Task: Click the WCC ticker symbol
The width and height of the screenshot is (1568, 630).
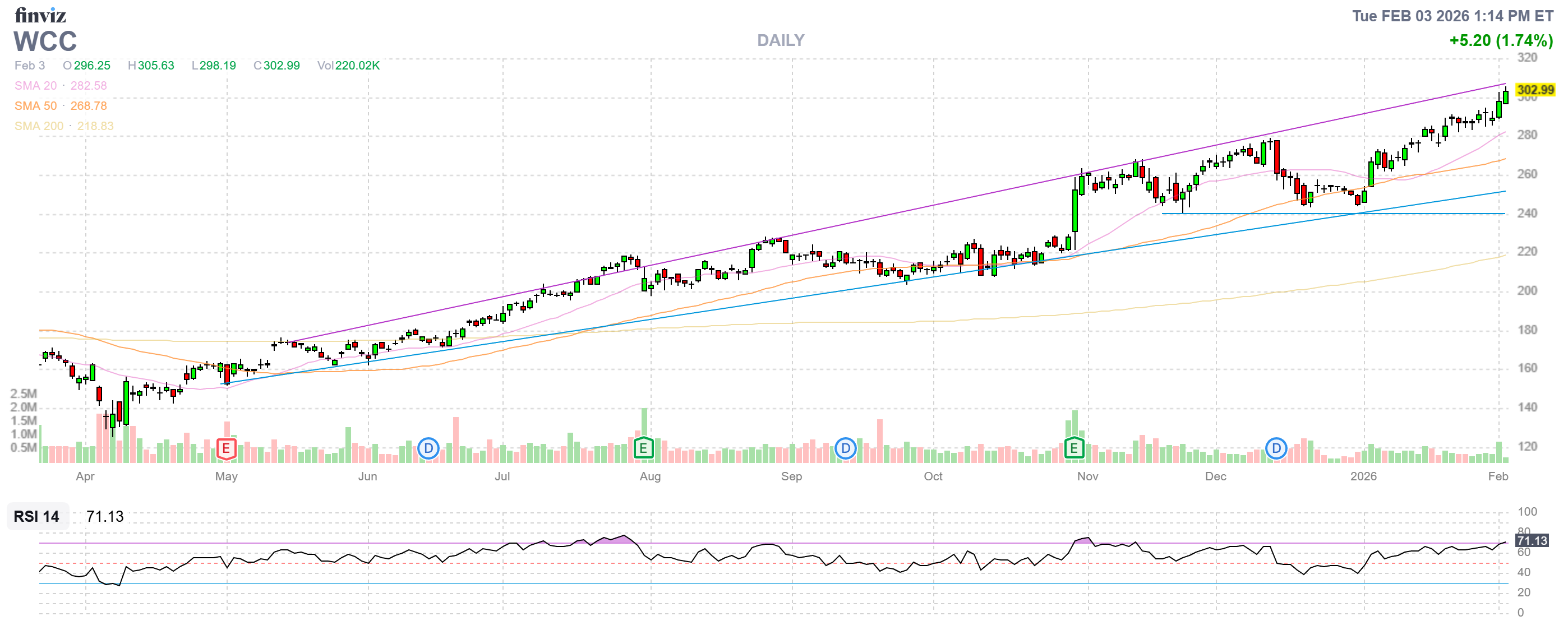Action: [45, 41]
